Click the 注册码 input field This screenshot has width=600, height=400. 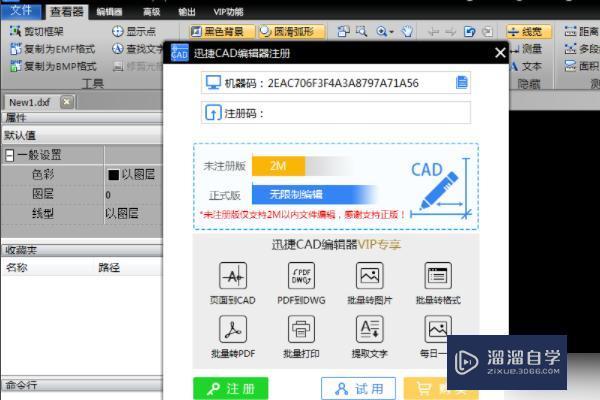point(336,113)
